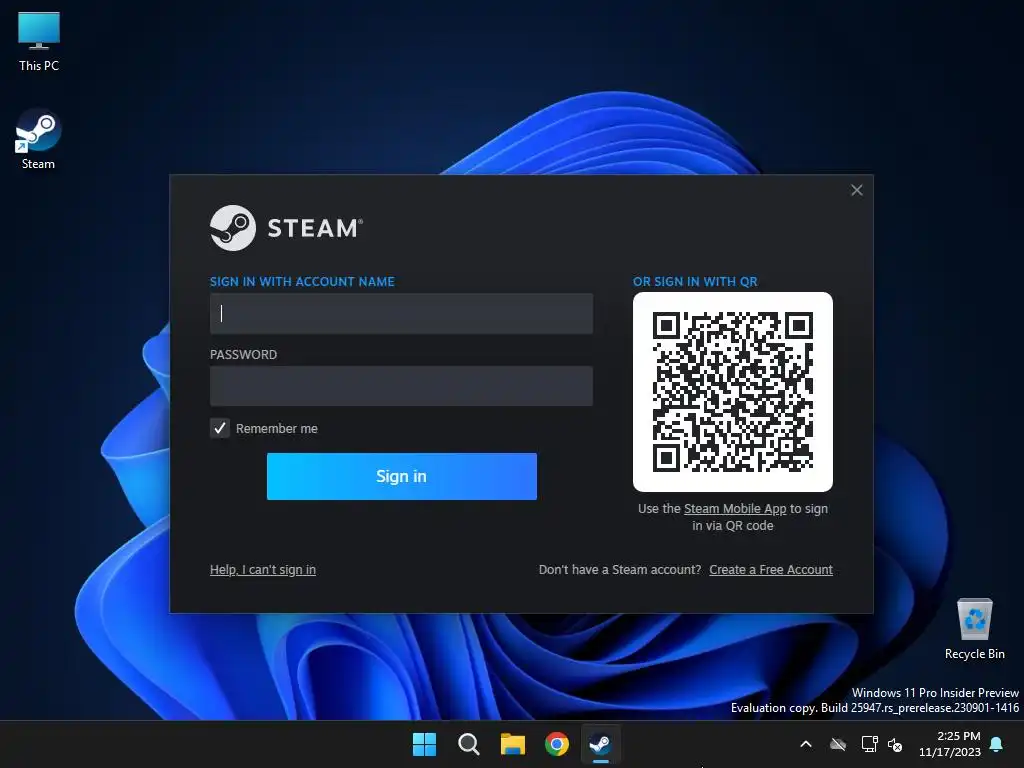1024x768 pixels.
Task: Open the Windows Start menu
Action: (x=424, y=744)
